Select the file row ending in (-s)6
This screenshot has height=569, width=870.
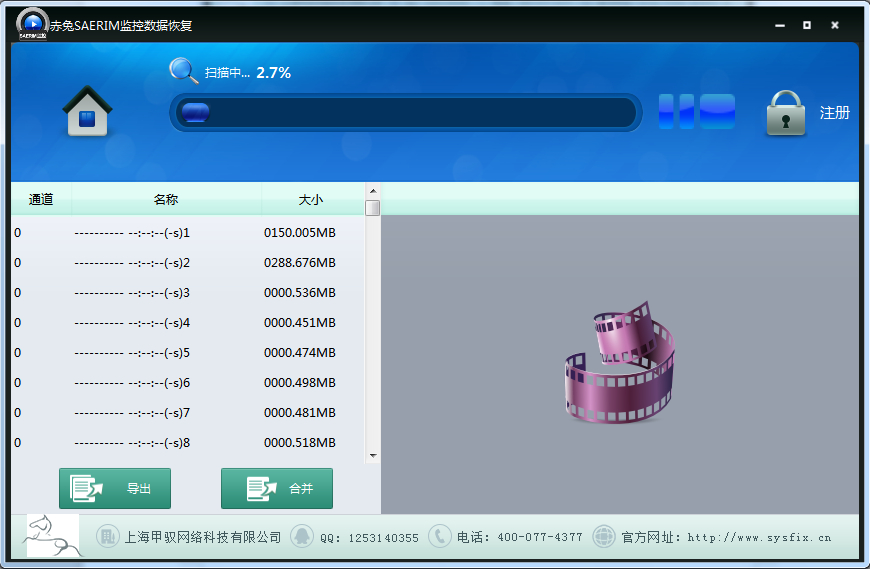pyautogui.click(x=188, y=382)
